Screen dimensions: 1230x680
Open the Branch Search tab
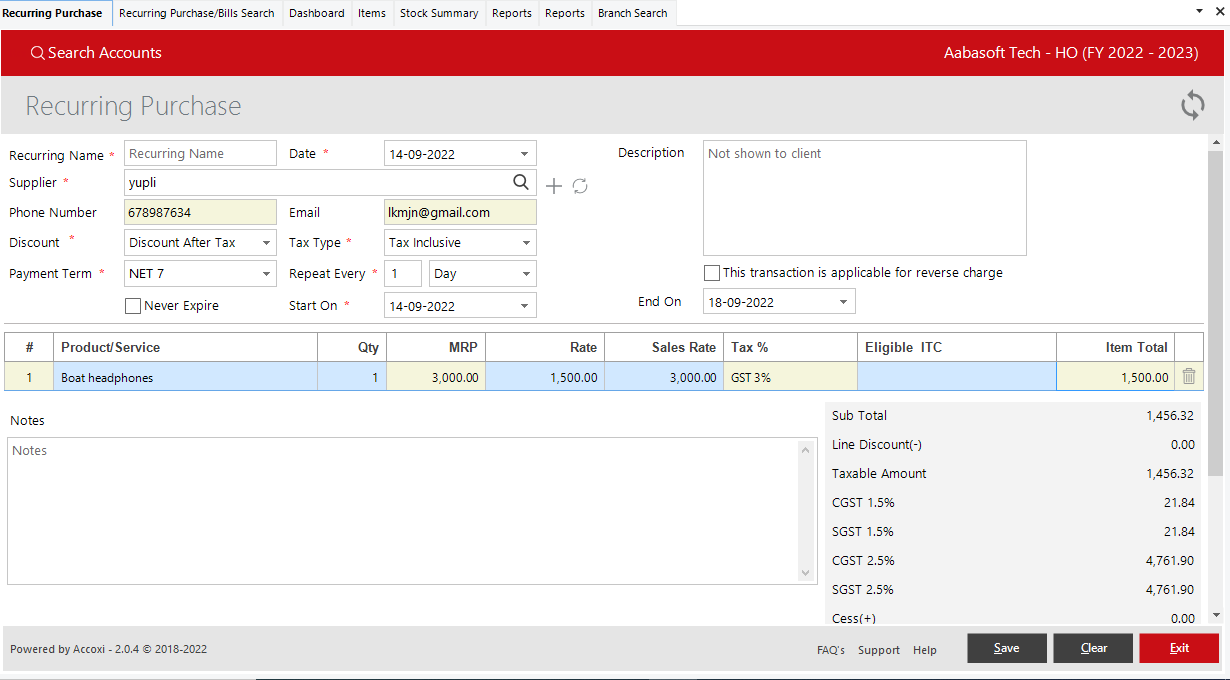click(632, 13)
